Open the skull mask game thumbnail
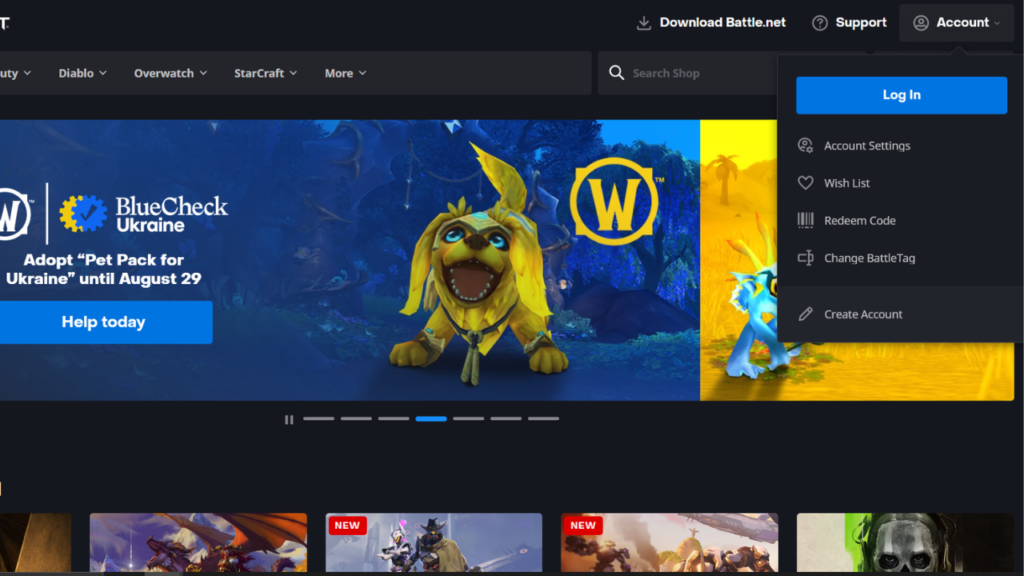 pos(905,543)
